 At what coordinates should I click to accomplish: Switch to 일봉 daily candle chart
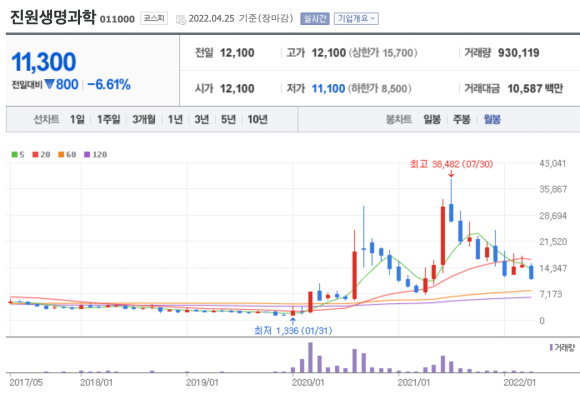coord(432,119)
